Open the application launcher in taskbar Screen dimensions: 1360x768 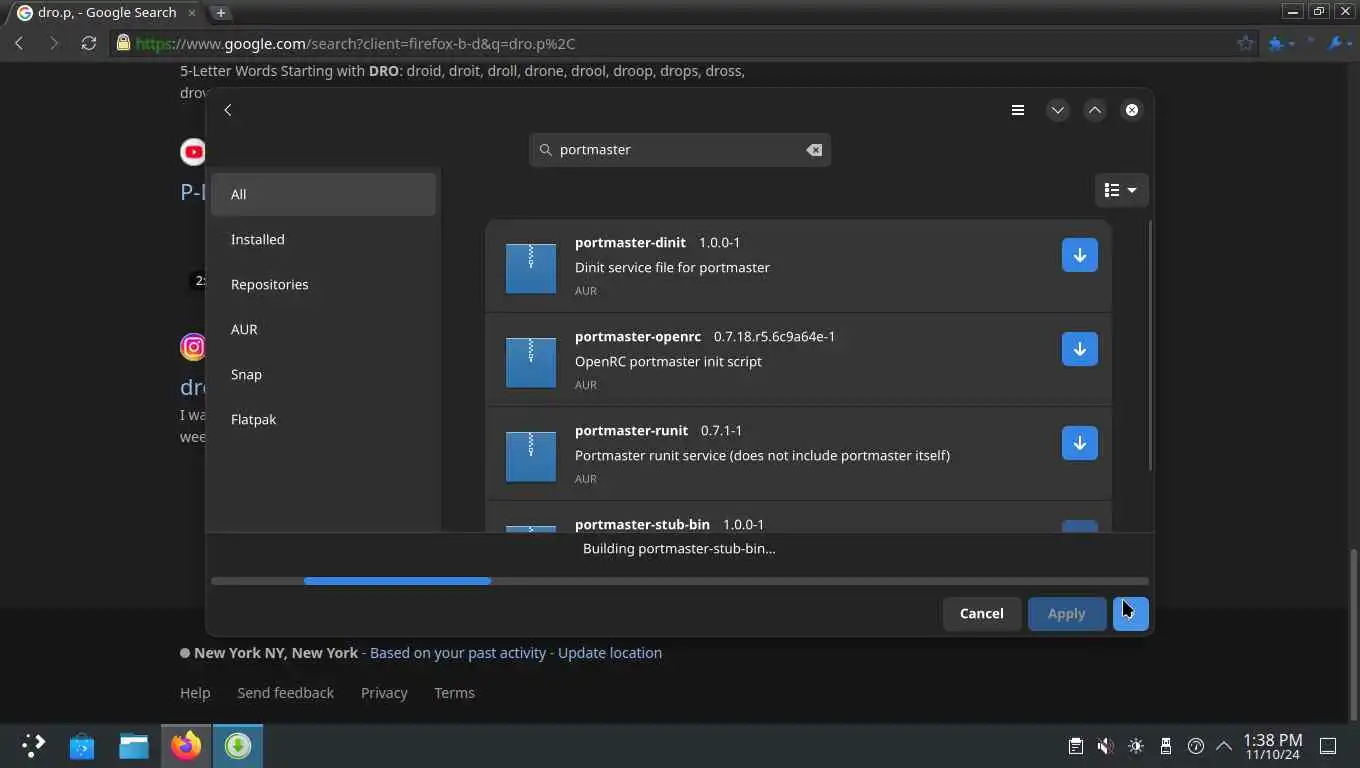tap(34, 746)
